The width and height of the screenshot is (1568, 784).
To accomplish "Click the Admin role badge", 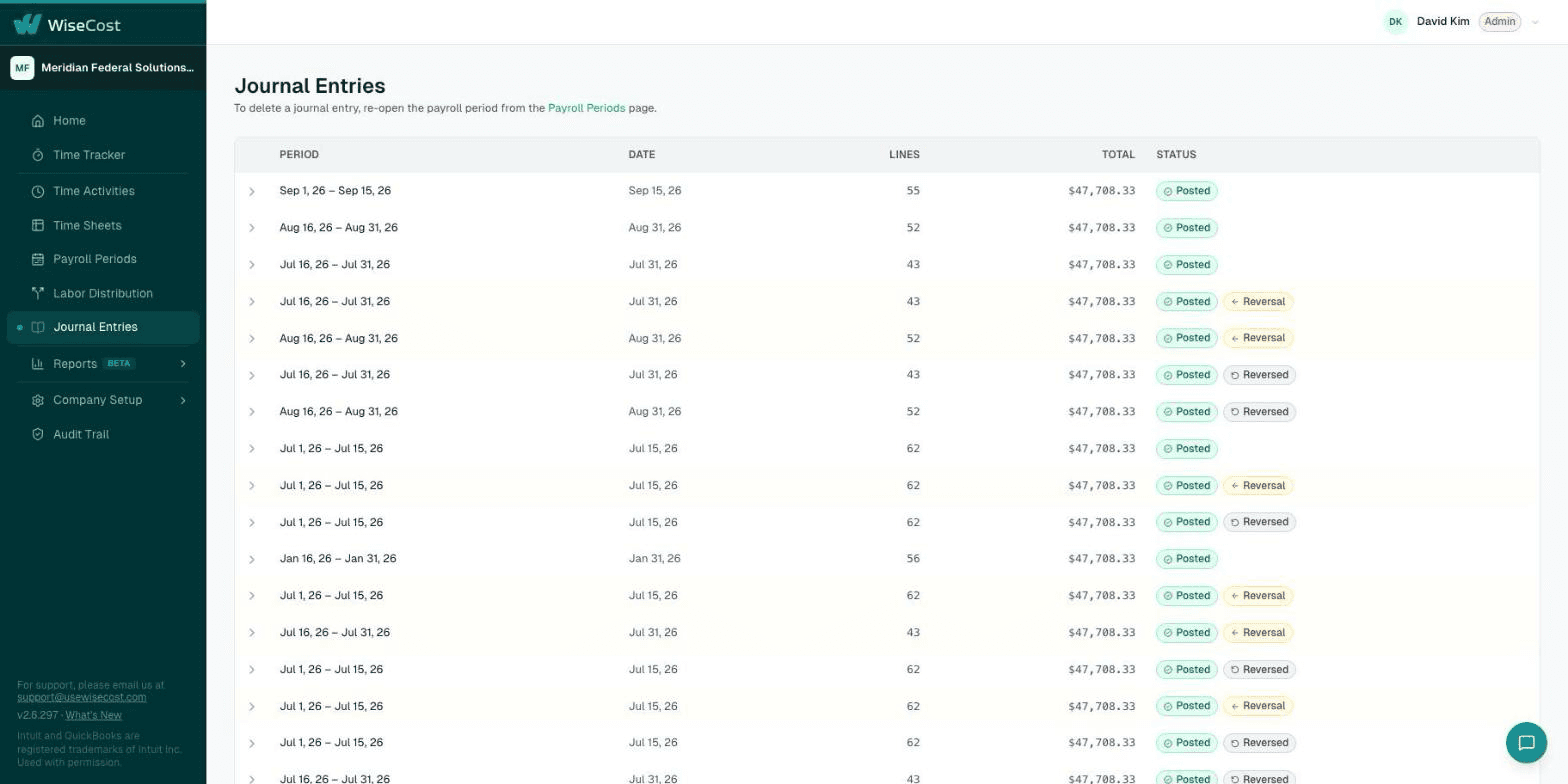I will (1499, 22).
